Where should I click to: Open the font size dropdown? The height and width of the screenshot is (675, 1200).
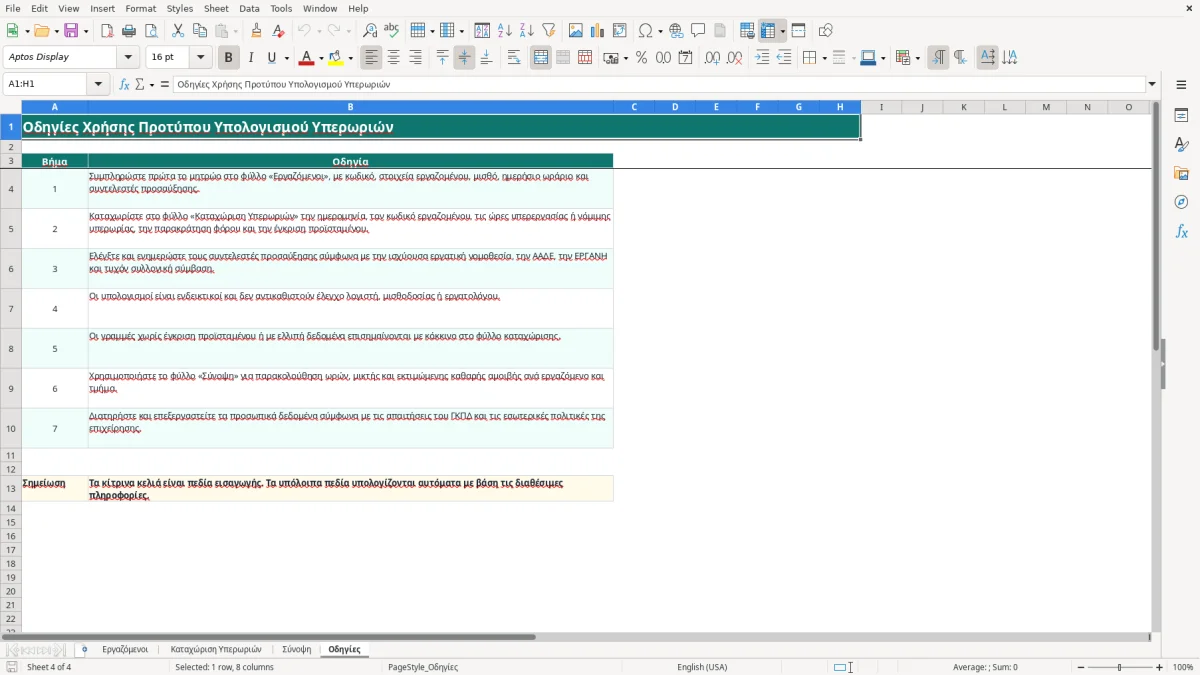(x=200, y=58)
